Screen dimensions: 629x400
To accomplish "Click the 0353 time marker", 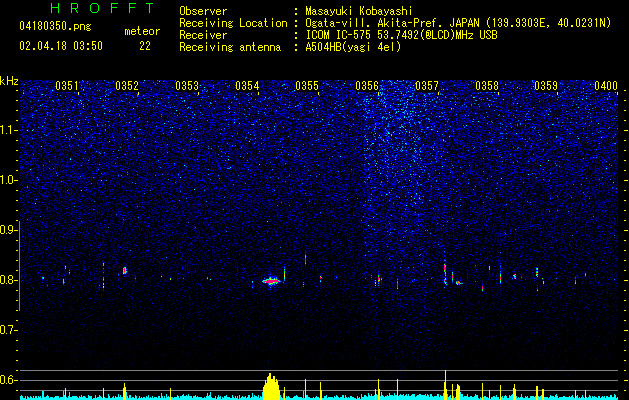I will [x=187, y=86].
